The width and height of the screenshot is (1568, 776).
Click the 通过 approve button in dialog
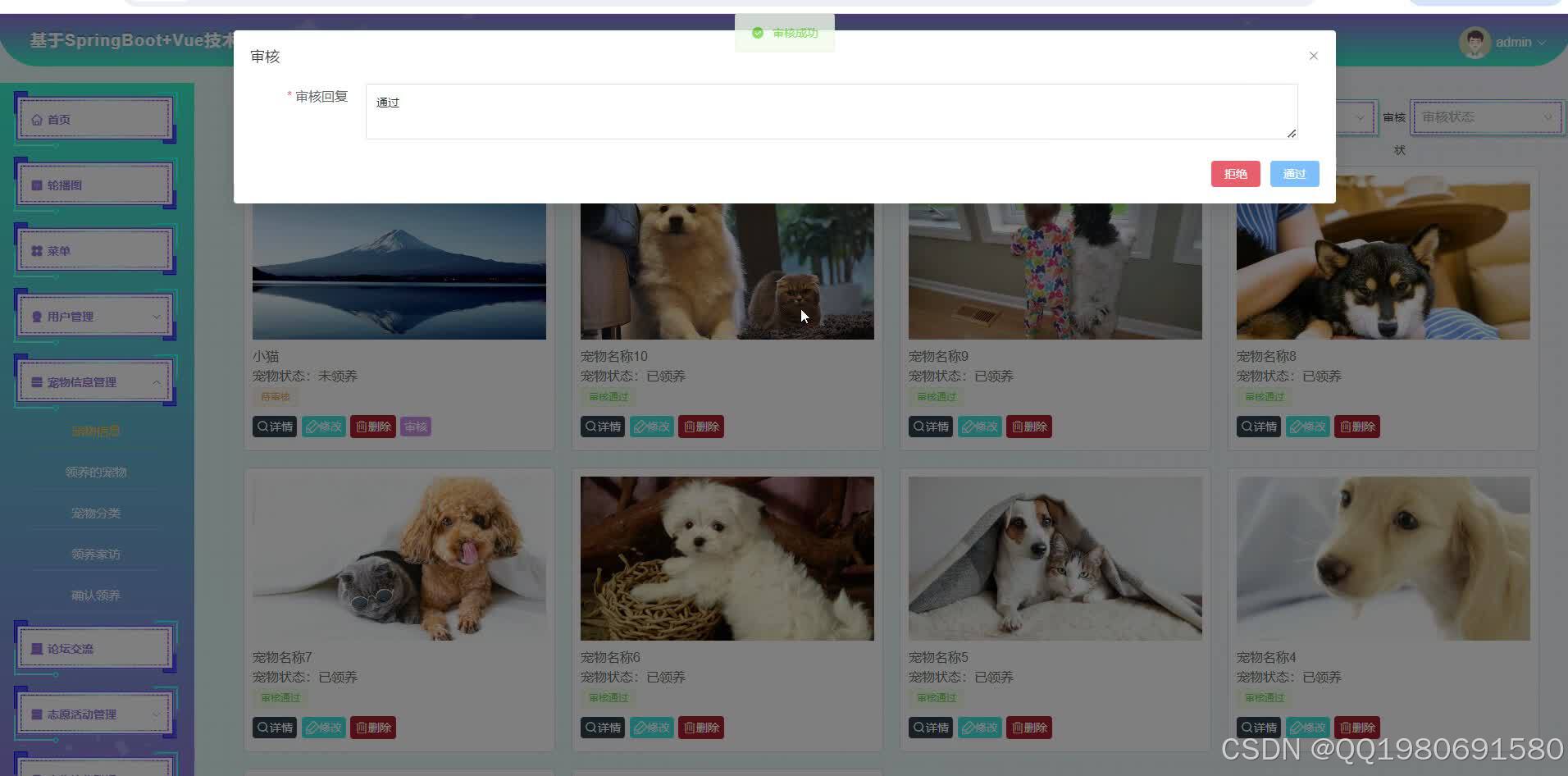coord(1294,174)
